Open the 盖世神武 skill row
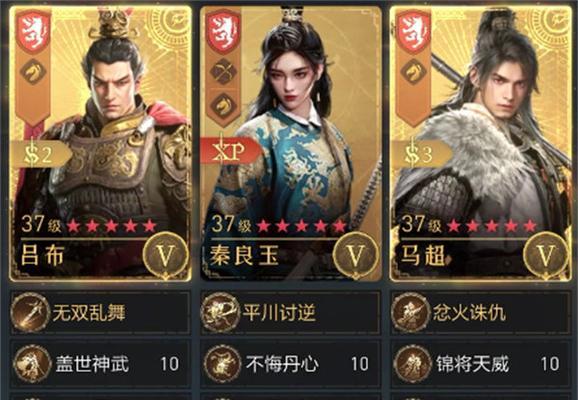The width and height of the screenshot is (578, 400). tap(101, 364)
